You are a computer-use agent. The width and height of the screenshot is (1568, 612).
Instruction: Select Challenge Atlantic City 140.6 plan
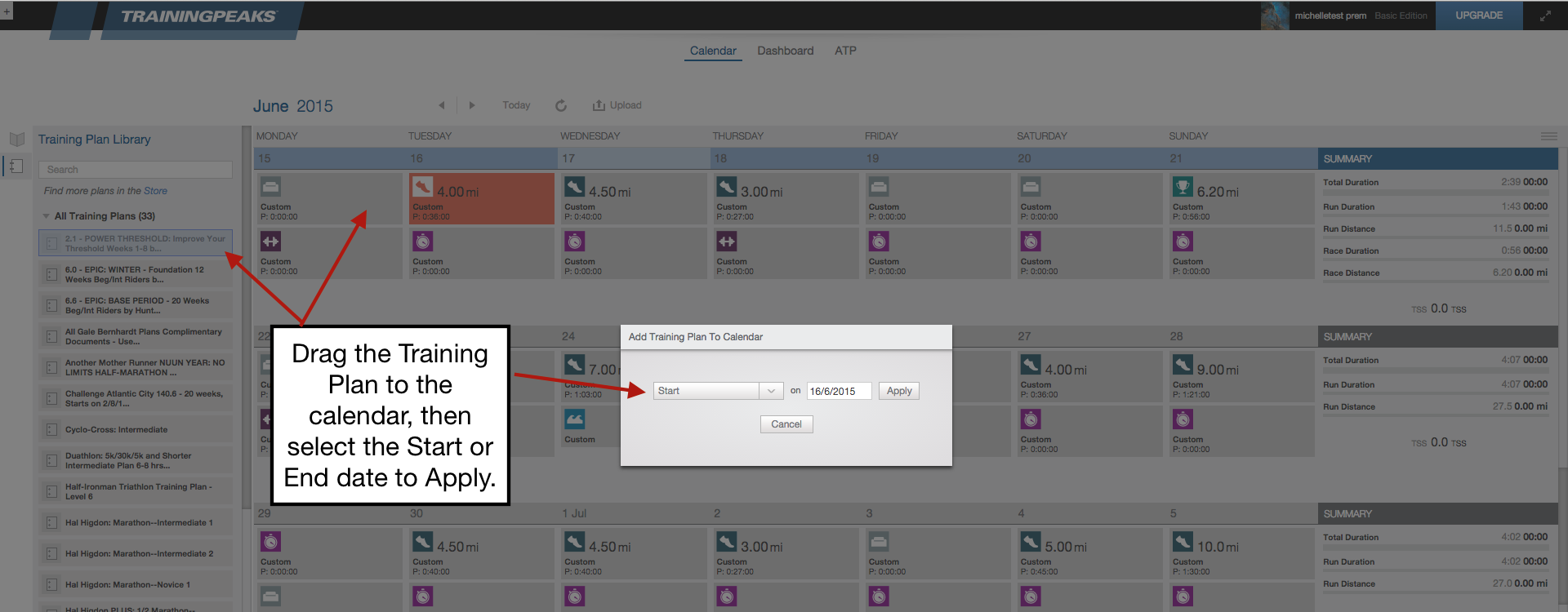coord(136,398)
